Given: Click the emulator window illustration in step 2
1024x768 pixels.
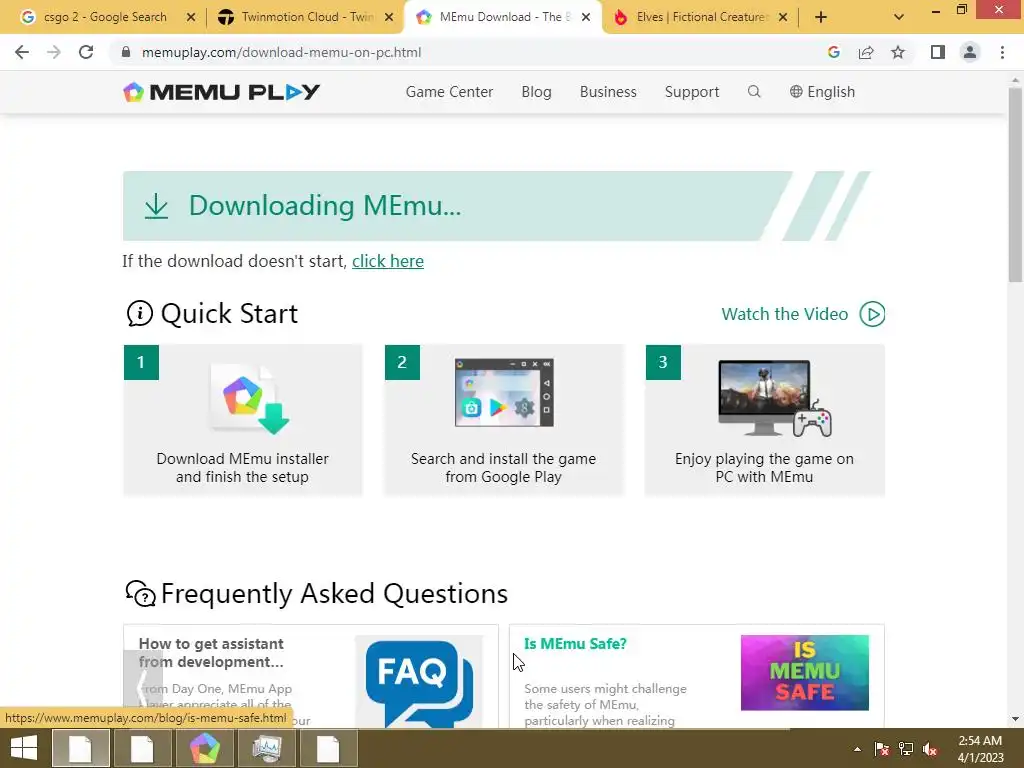Looking at the screenshot, I should coord(504,392).
